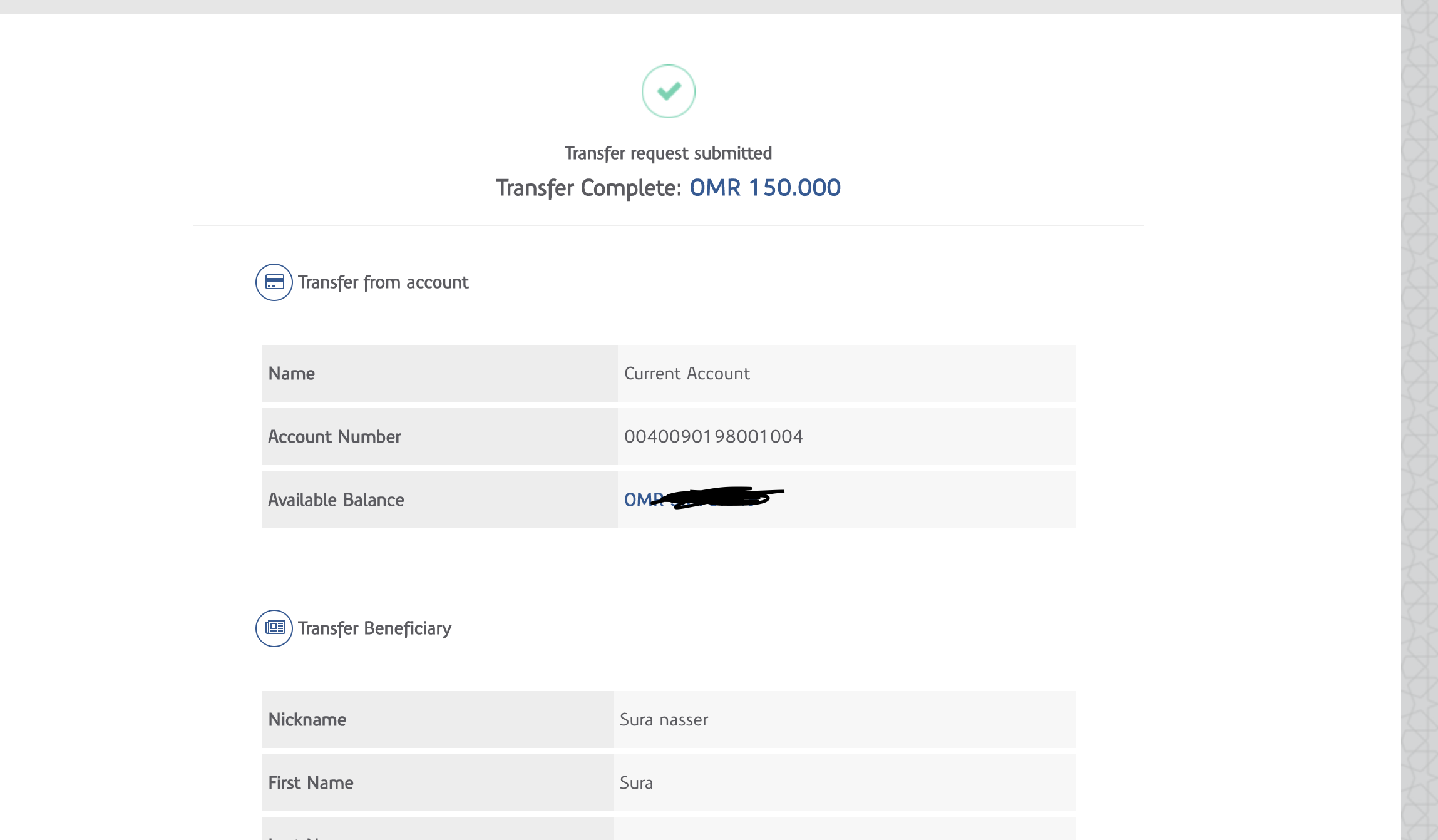1438x840 pixels.
Task: Select the Transfer Beneficiary heading
Action: click(x=374, y=628)
